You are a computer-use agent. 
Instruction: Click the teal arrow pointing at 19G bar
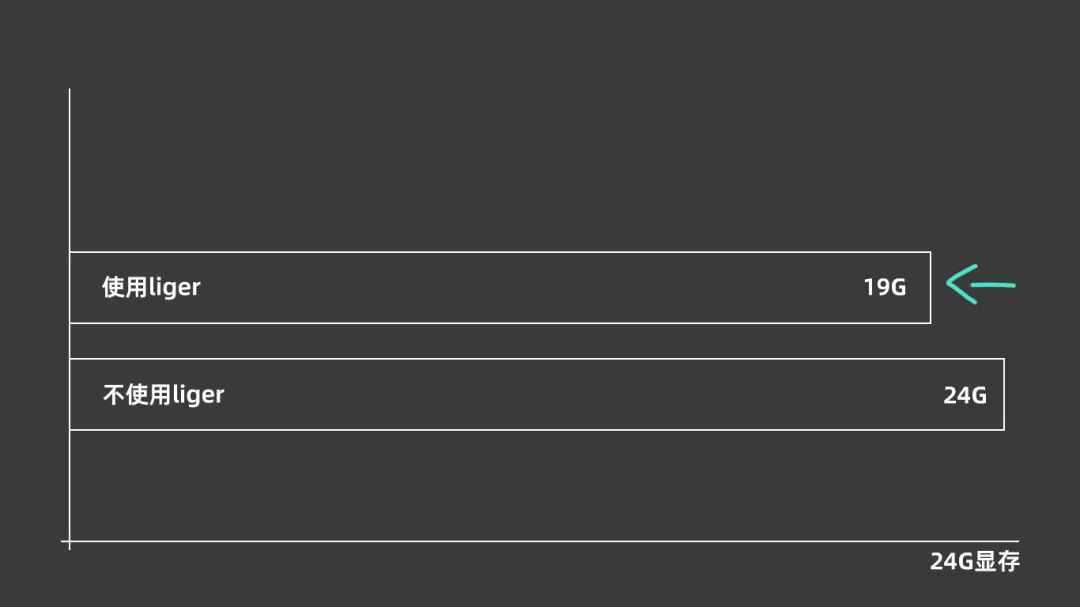tap(980, 285)
